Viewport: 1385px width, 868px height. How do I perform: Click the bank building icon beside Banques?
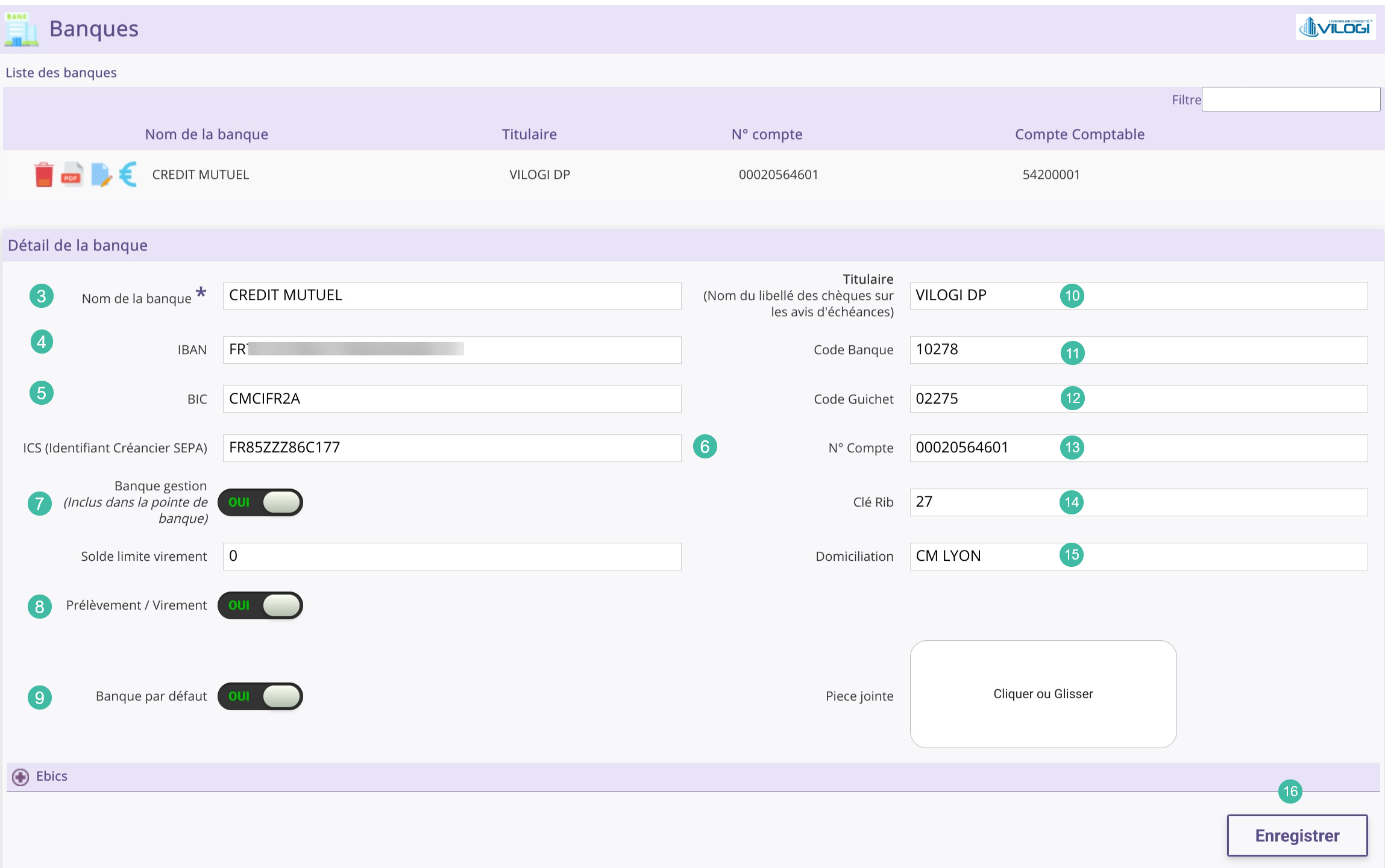[x=21, y=29]
